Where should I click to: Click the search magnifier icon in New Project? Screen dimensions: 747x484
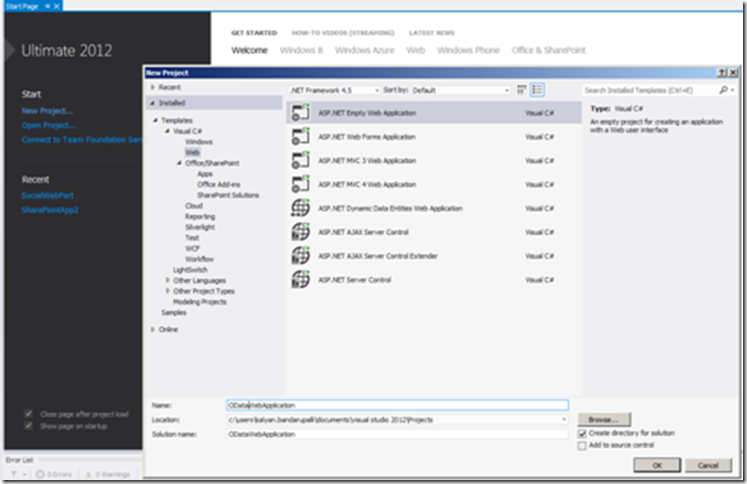coord(724,90)
